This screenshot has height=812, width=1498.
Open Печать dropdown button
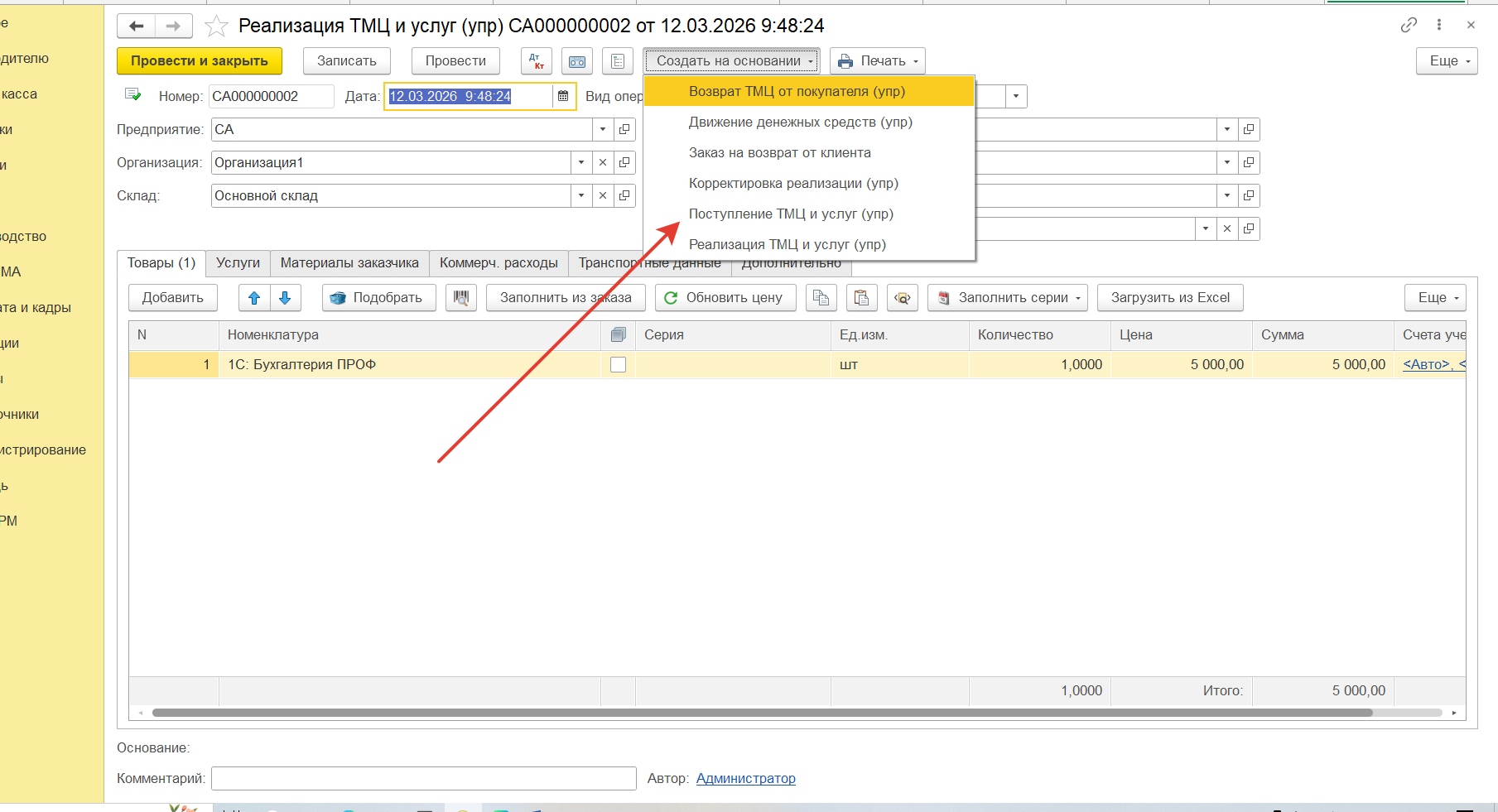tap(878, 61)
